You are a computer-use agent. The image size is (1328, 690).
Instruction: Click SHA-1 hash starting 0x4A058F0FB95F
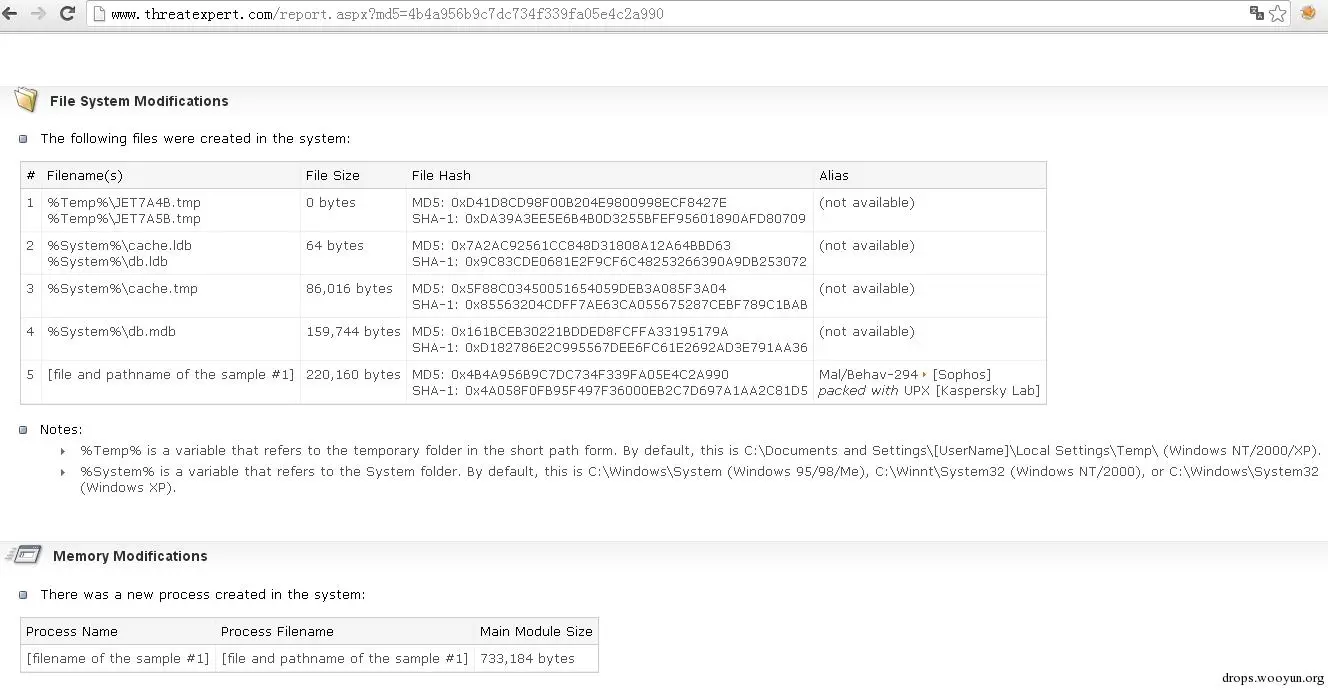tap(610, 391)
